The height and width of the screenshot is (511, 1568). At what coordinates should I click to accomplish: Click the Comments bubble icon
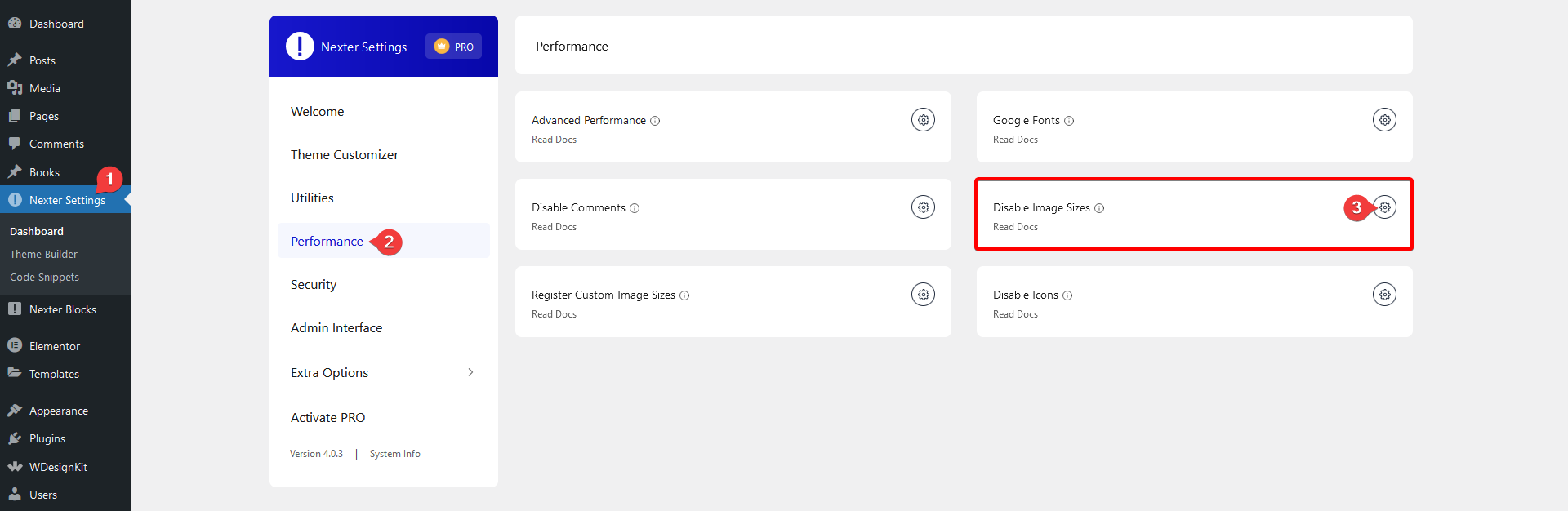(x=15, y=144)
